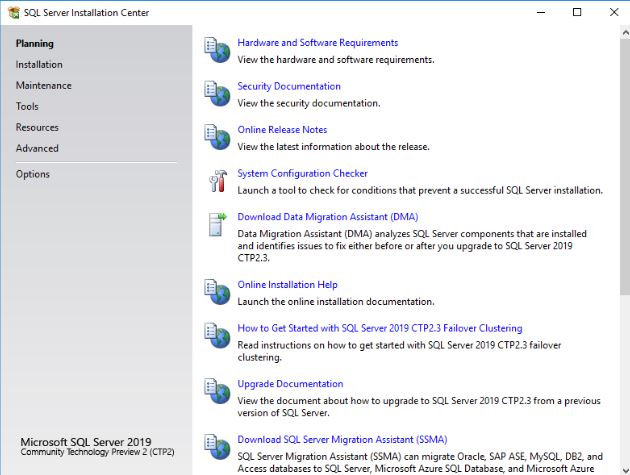Image resolution: width=630 pixels, height=475 pixels.
Task: Click 'View the security documentation.' description
Action: click(309, 103)
